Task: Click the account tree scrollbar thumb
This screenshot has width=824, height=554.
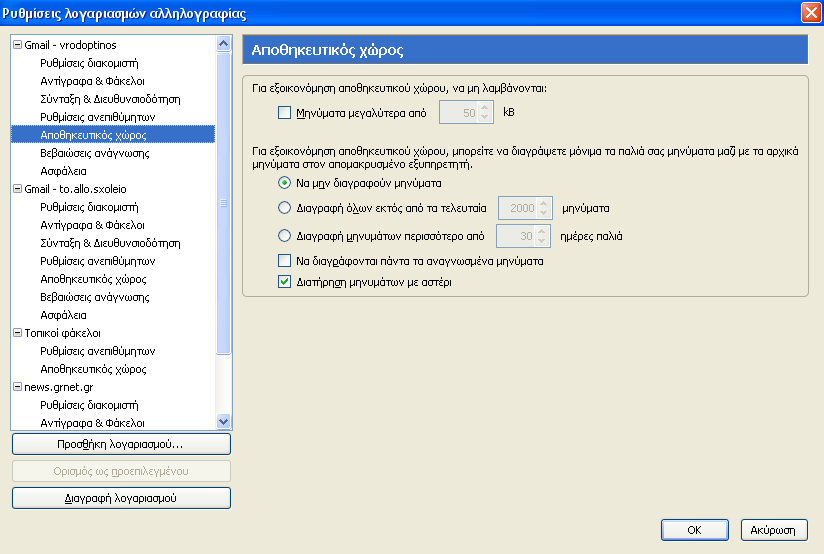Action: coord(223,203)
